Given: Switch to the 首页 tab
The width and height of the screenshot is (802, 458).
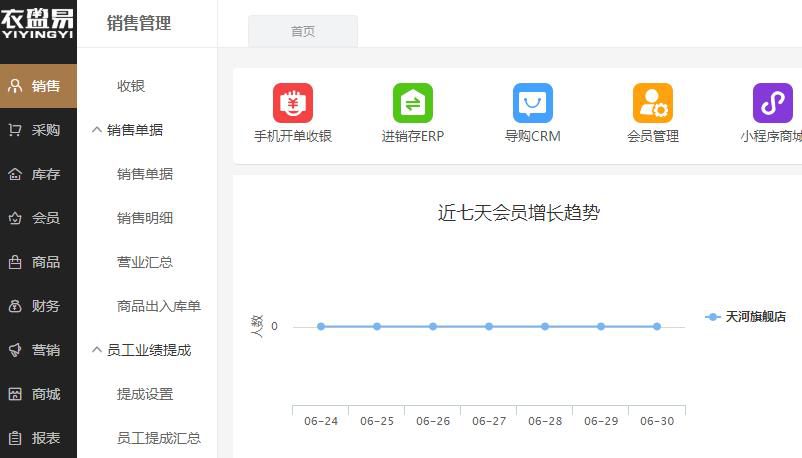Looking at the screenshot, I should [303, 31].
